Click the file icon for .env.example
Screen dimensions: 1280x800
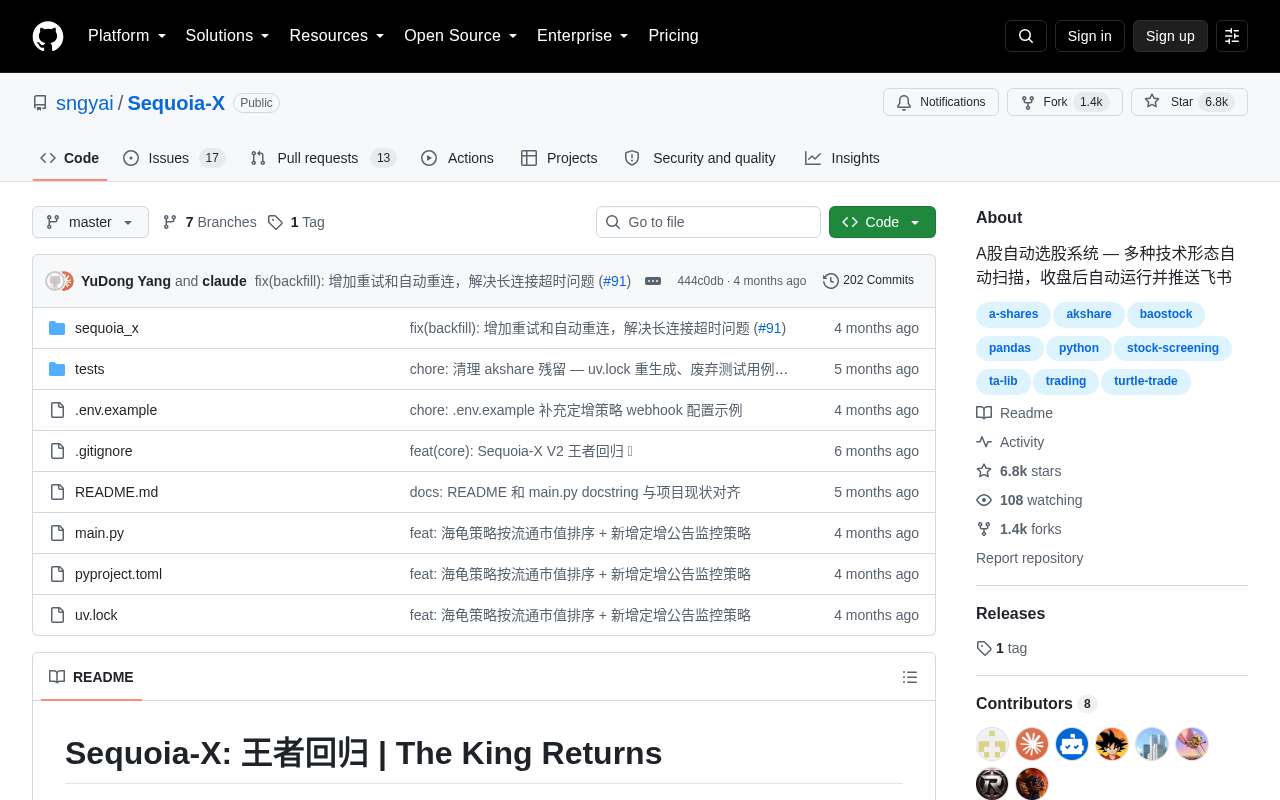(57, 410)
